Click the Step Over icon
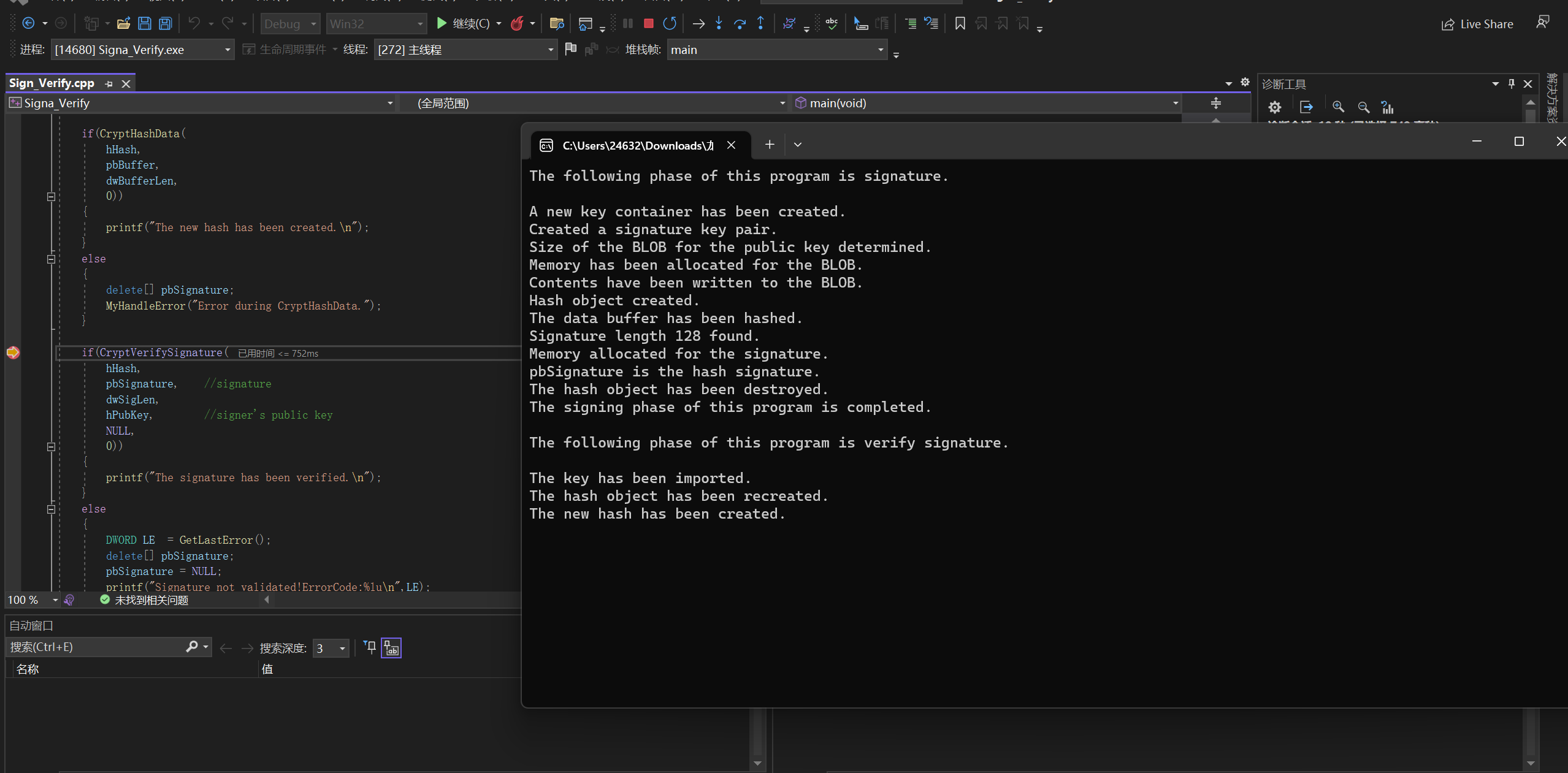Viewport: 1568px width, 773px height. click(x=740, y=23)
